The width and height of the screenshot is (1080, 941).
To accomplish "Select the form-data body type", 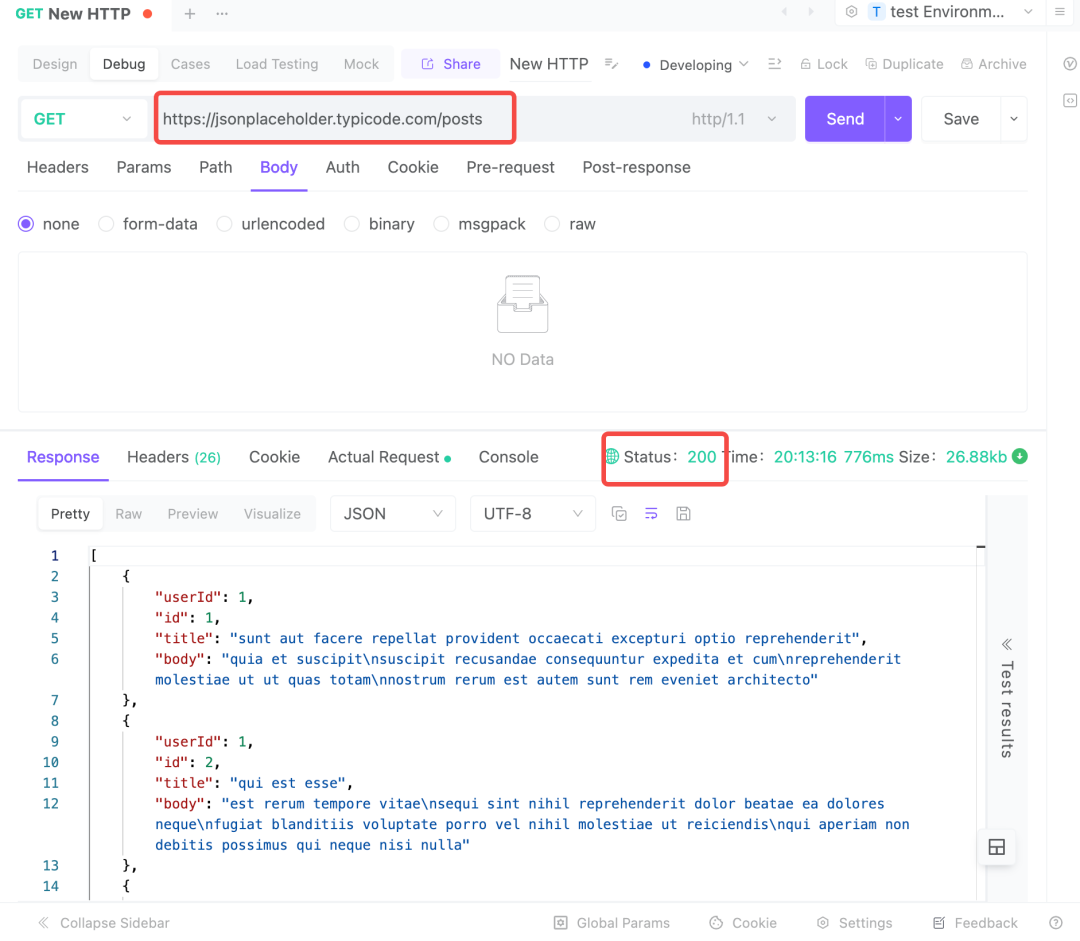I will click(x=106, y=224).
